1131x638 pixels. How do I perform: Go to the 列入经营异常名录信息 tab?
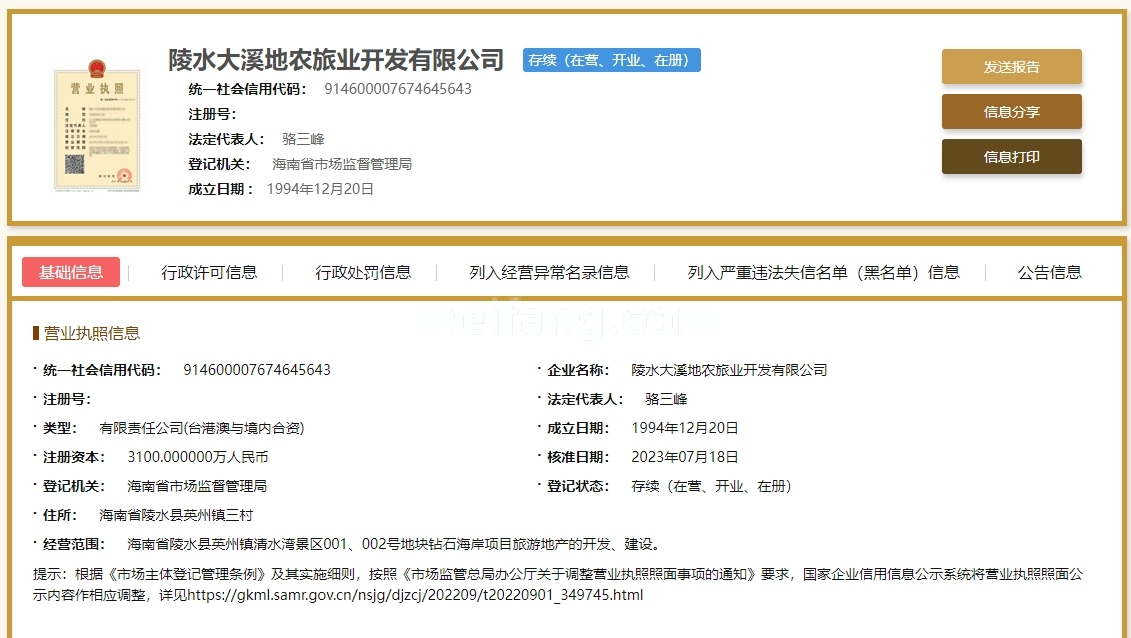pyautogui.click(x=549, y=272)
